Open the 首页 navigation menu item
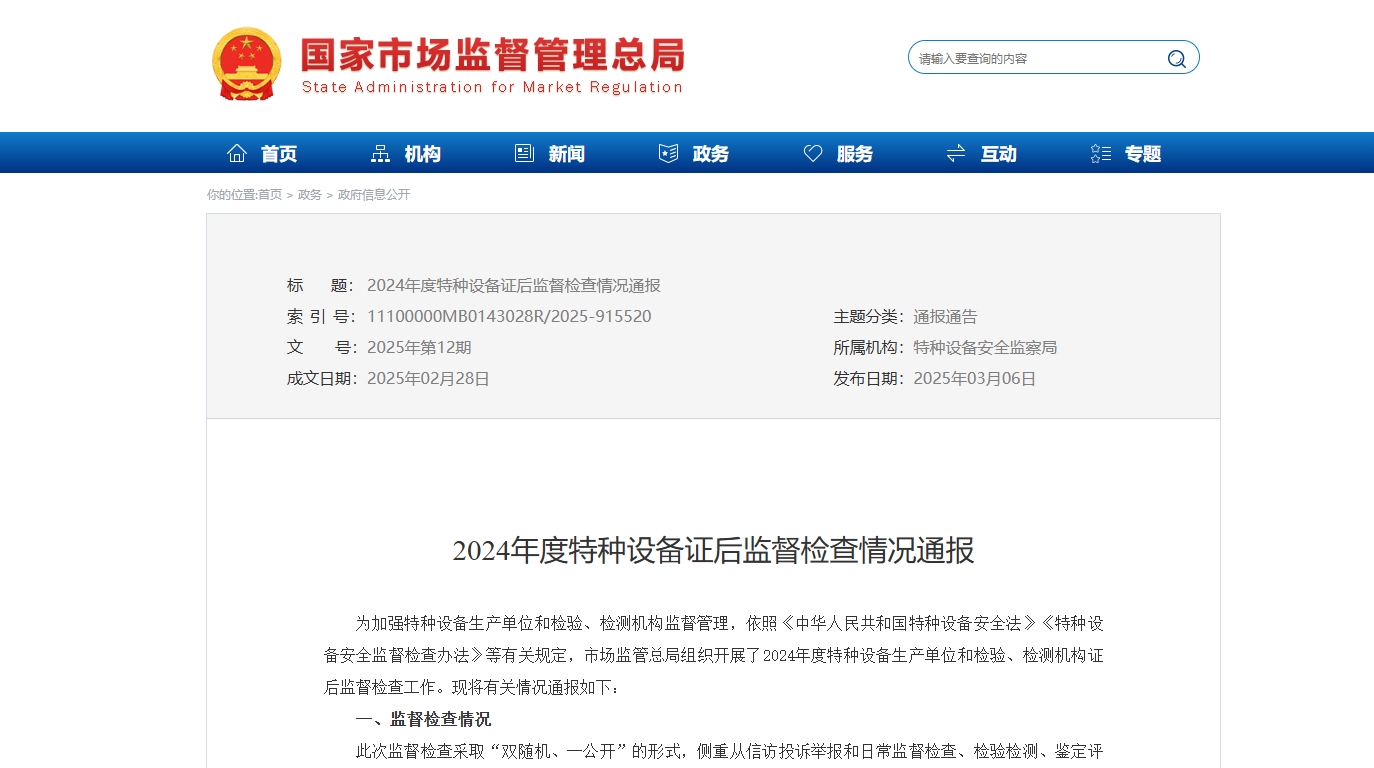Screen dimensions: 1374x768 [279, 154]
